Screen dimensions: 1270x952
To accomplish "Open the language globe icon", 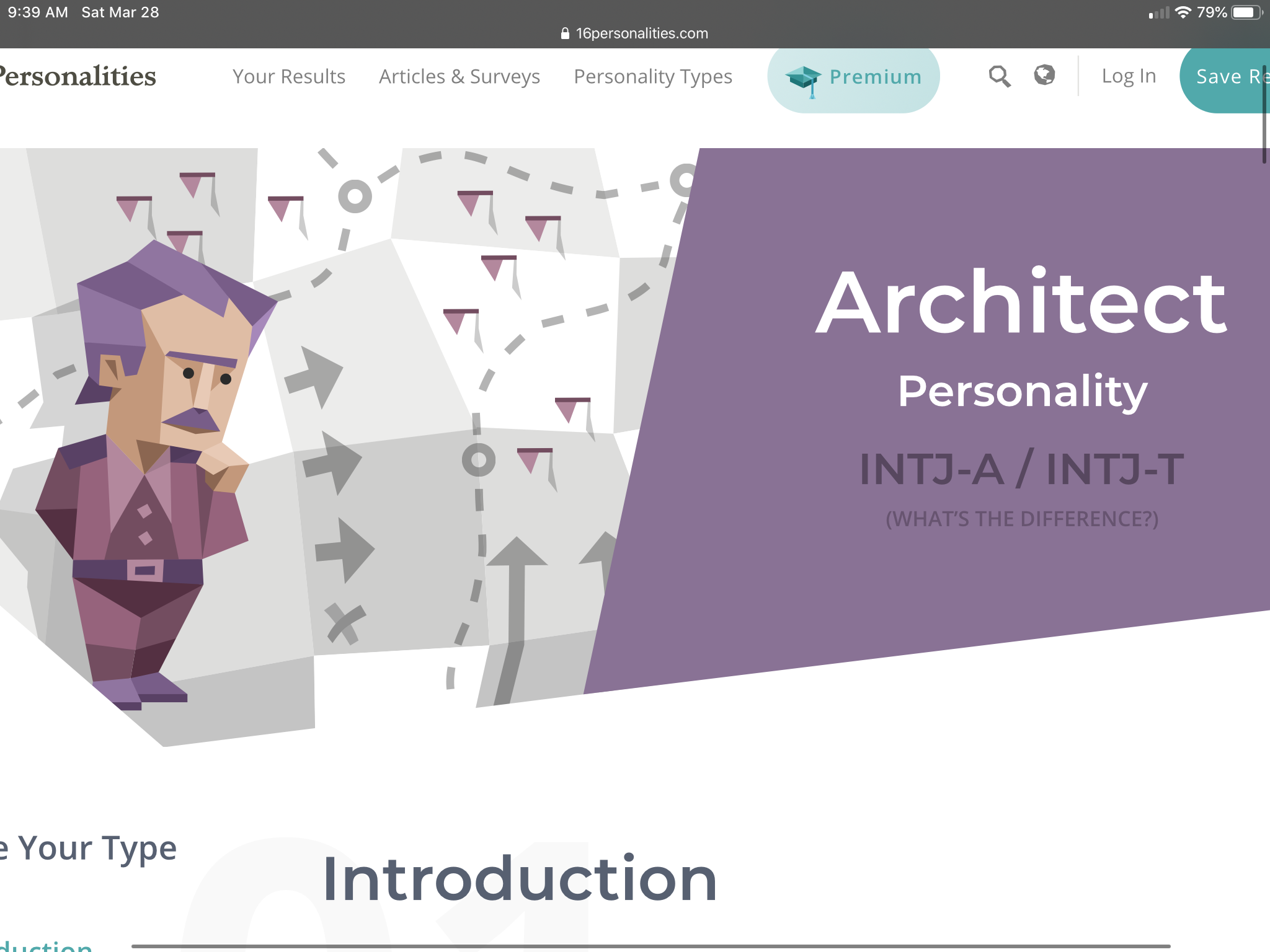I will click(1044, 75).
